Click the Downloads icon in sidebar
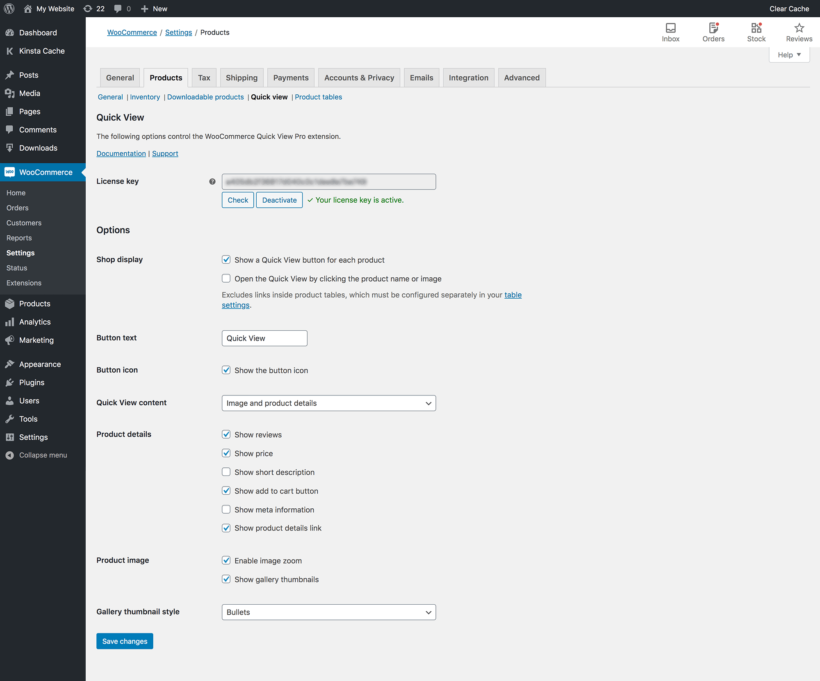 [9, 148]
